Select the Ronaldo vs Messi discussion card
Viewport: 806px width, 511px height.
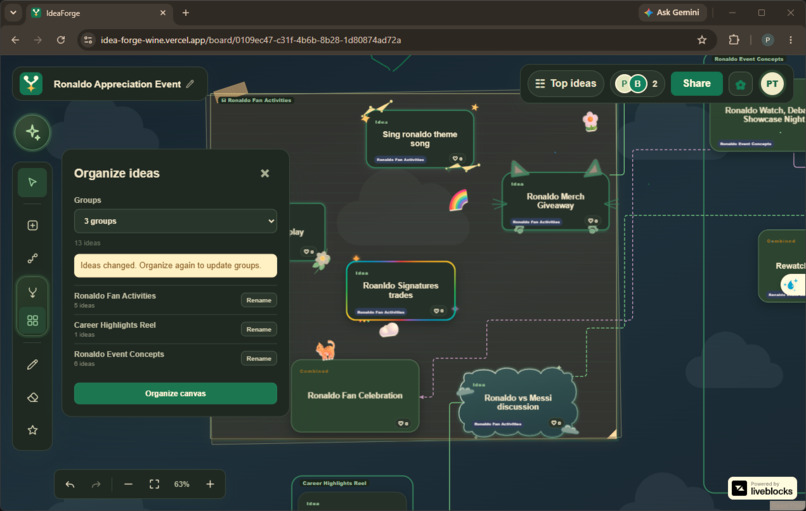518,402
